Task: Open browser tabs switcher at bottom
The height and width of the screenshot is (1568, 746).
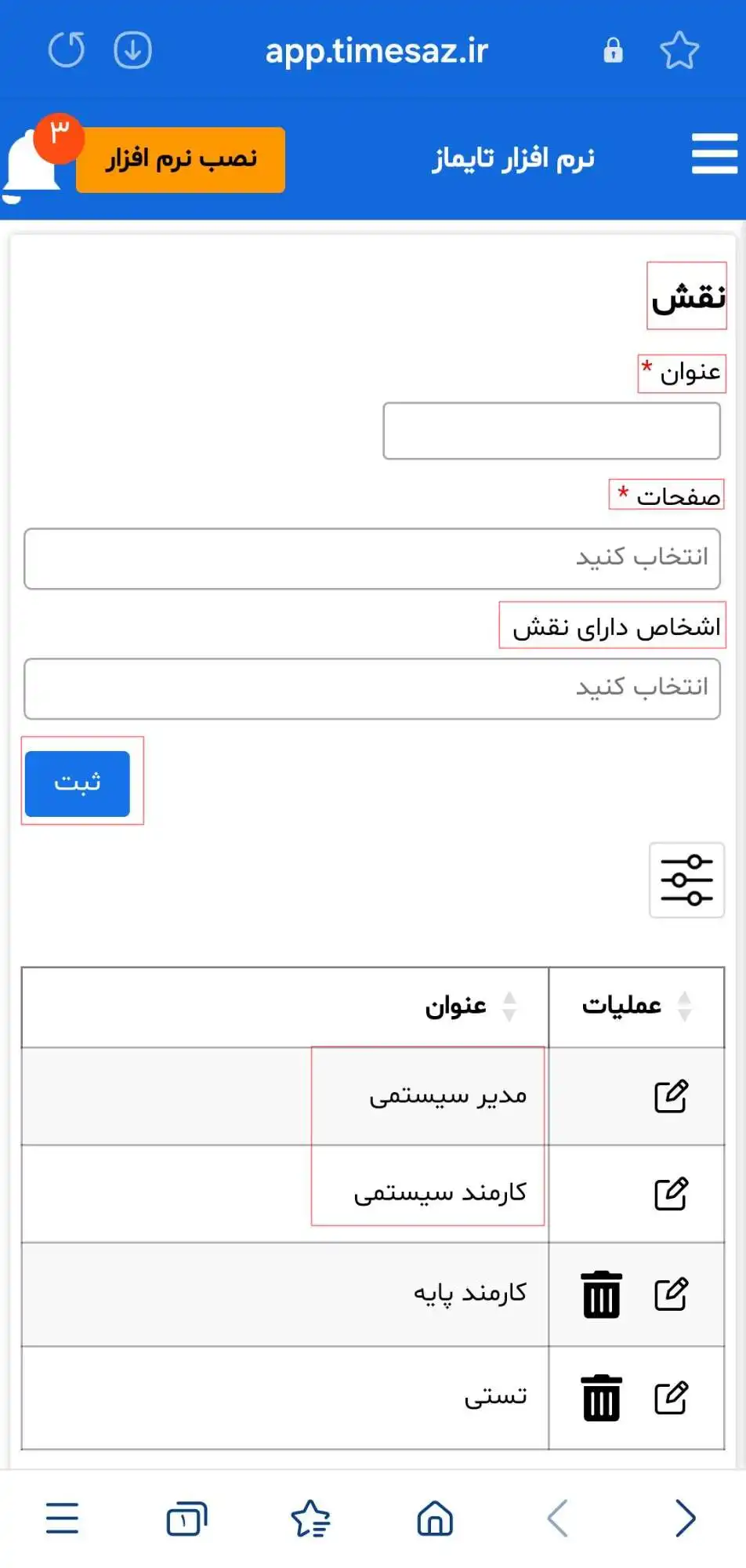Action: coord(186,1518)
